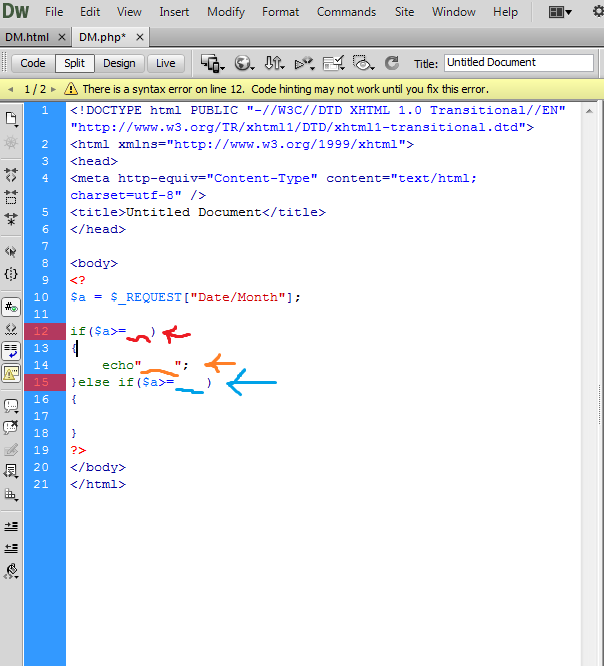This screenshot has width=604, height=666.
Task: Switch to Design view
Action: tap(119, 63)
